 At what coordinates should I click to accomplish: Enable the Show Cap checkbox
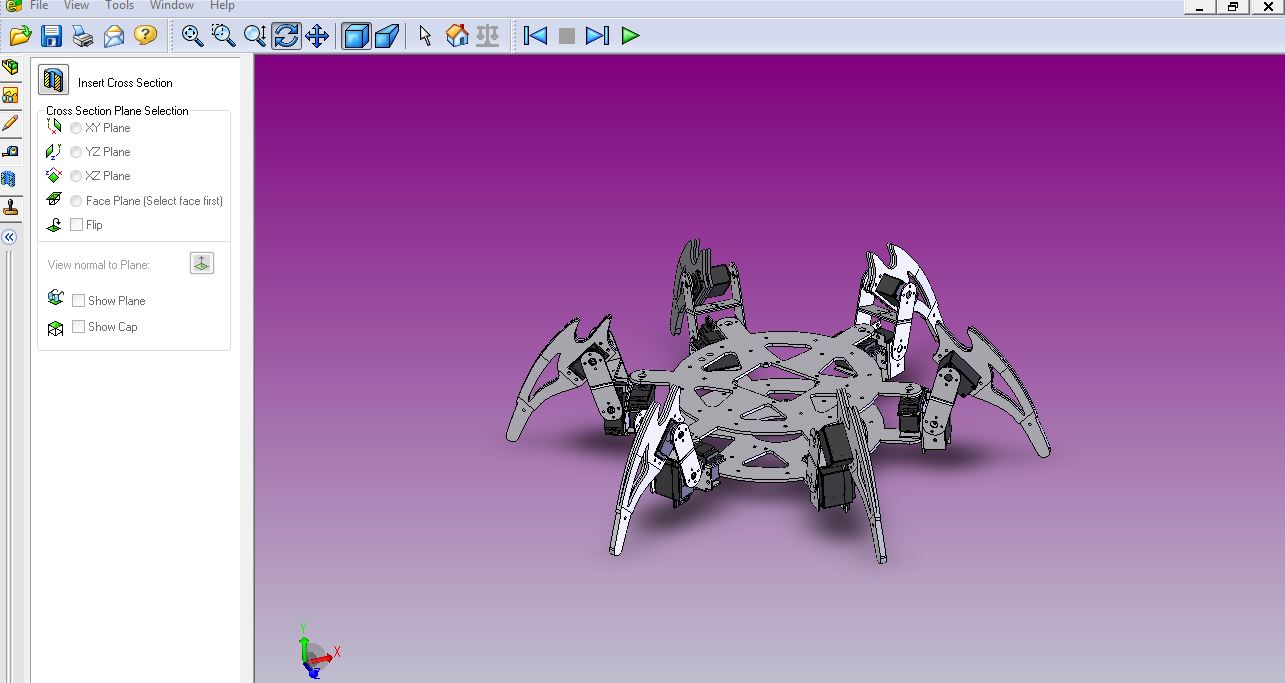click(78, 327)
